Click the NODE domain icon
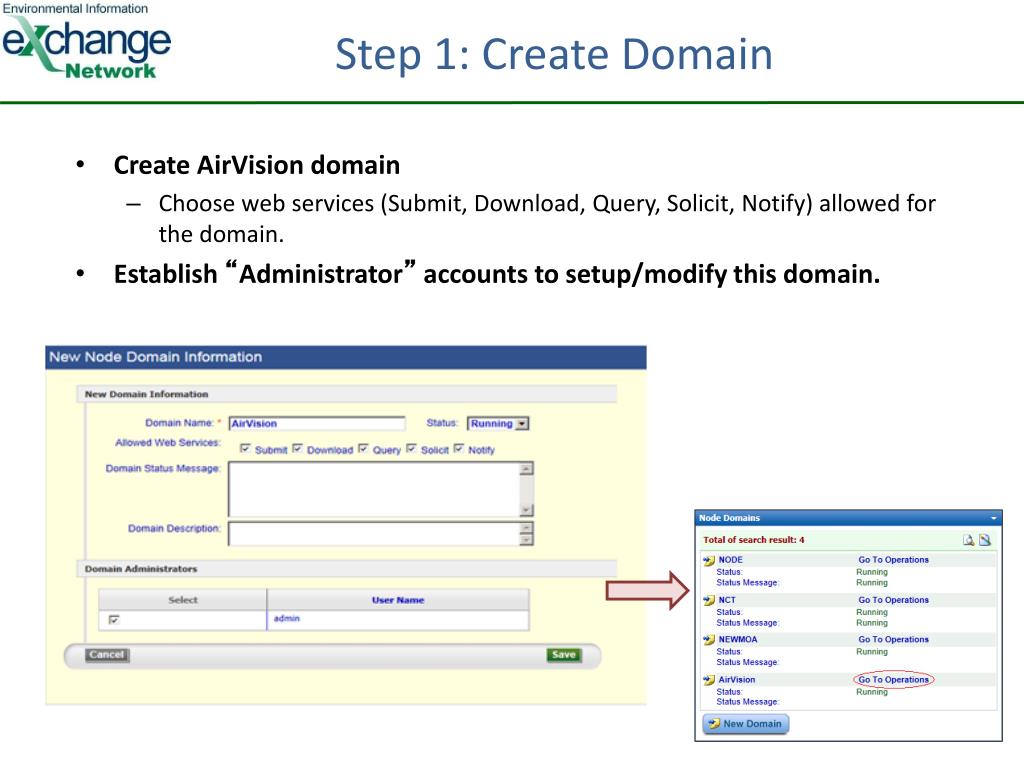The height and width of the screenshot is (768, 1024). click(709, 560)
